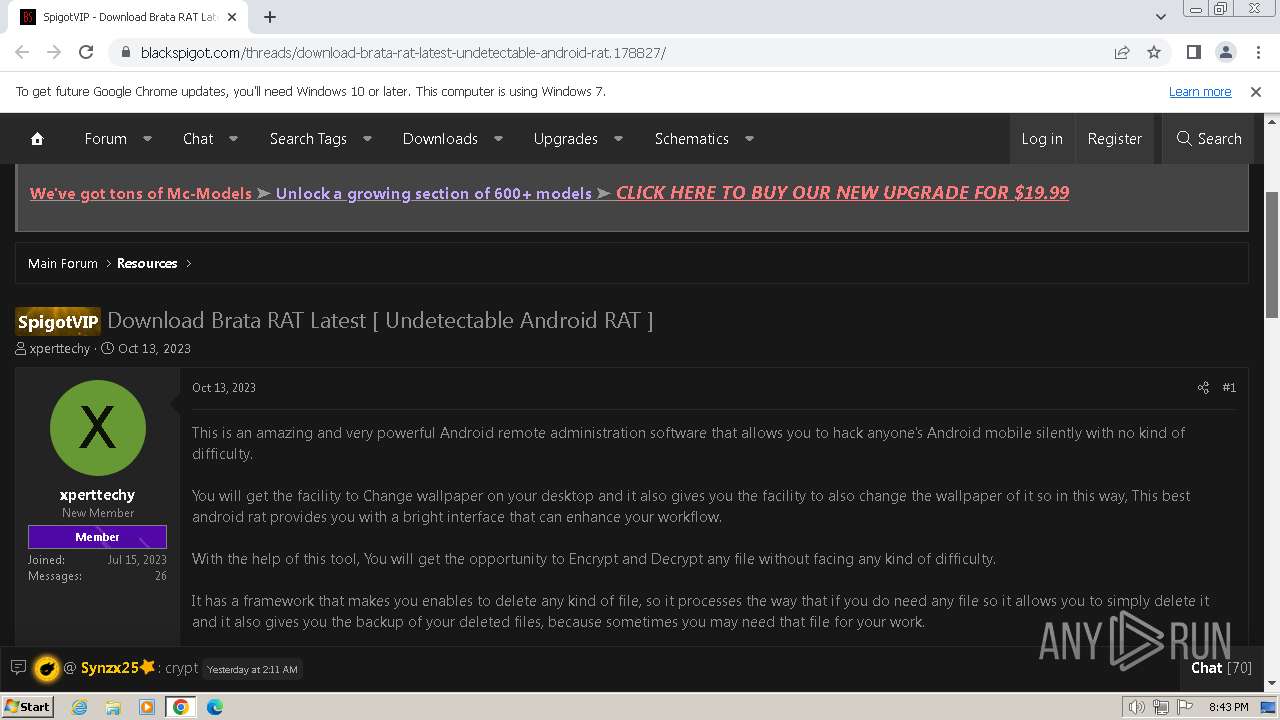The image size is (1280, 720).
Task: Open the Downloads nav item
Action: pos(440,139)
